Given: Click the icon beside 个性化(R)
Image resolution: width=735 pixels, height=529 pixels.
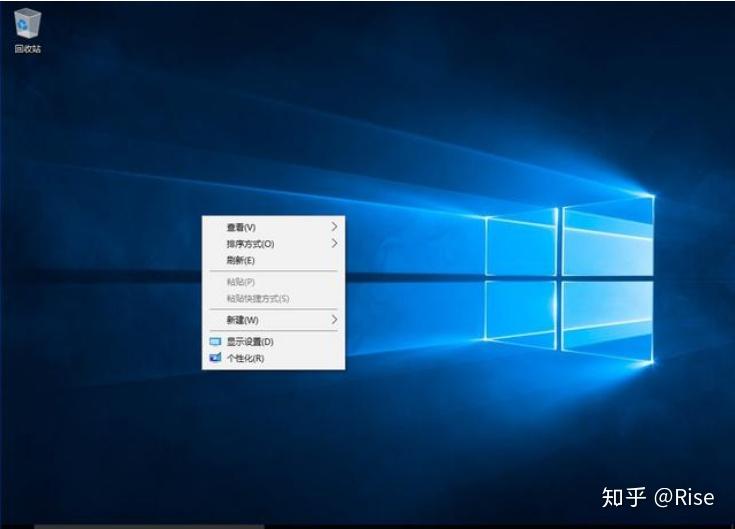Looking at the screenshot, I should click(215, 358).
